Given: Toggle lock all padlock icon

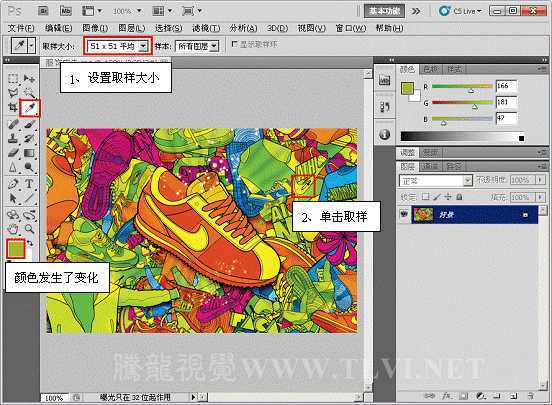Looking at the screenshot, I should click(459, 197).
